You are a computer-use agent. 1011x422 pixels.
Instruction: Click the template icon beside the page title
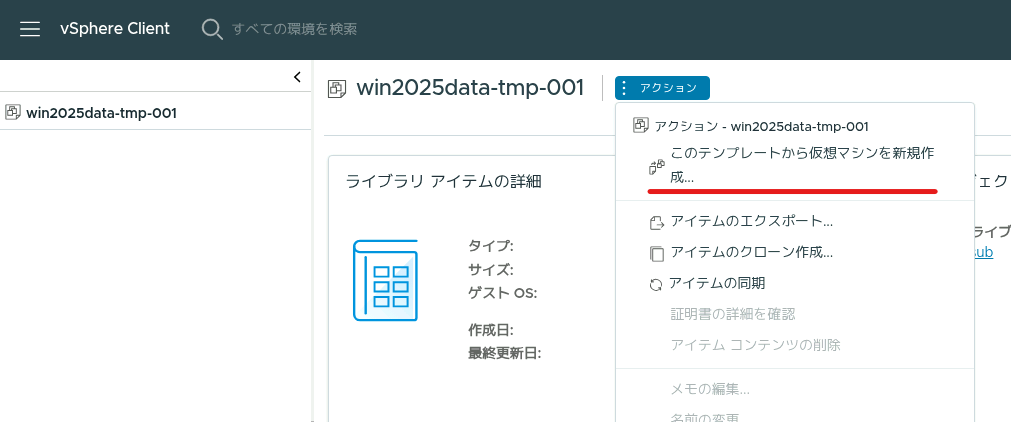337,88
